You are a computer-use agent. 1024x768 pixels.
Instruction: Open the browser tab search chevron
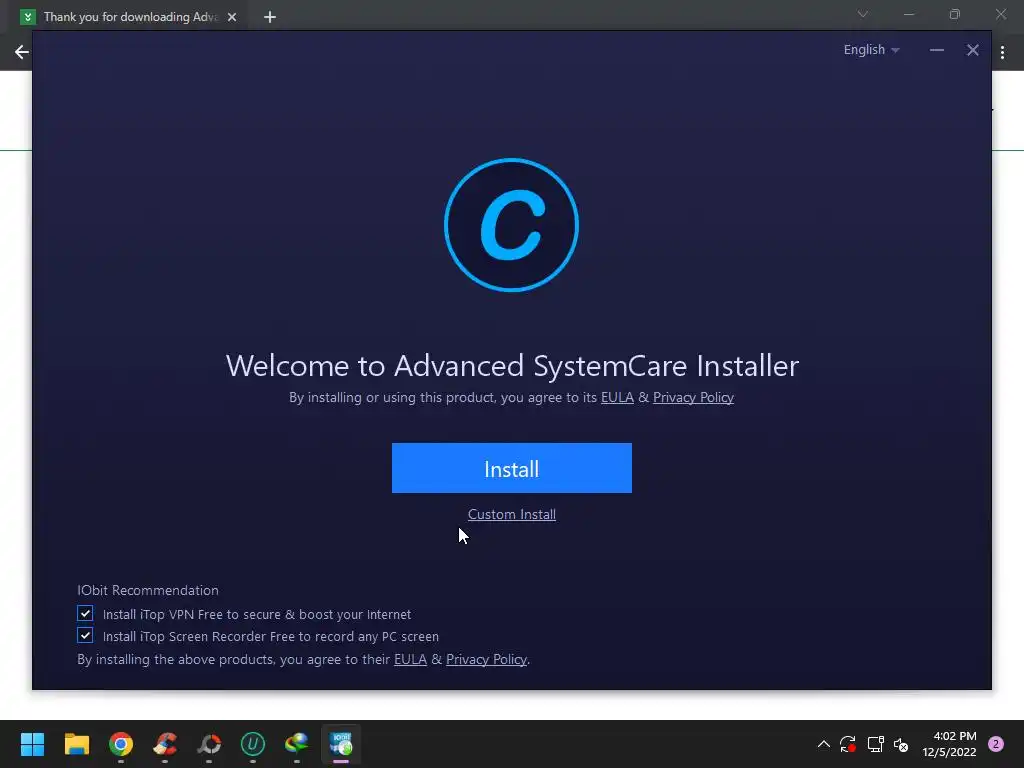[863, 14]
